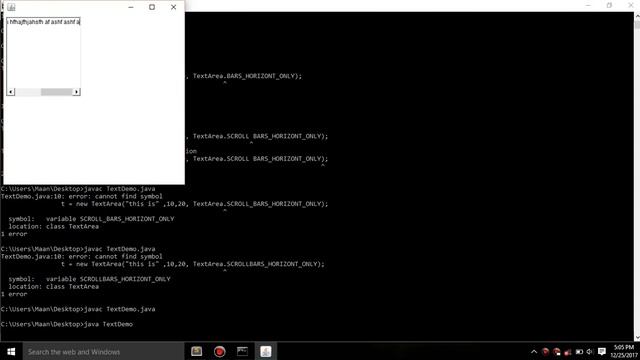Viewport: 640px width, 360px height.
Task: Switch to the Command Prompt taskbar icon
Action: (x=242, y=351)
